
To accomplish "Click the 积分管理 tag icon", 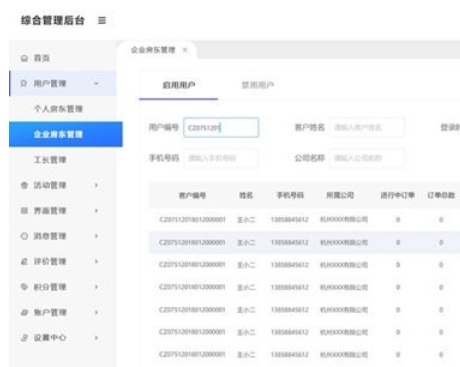I will coord(24,287).
